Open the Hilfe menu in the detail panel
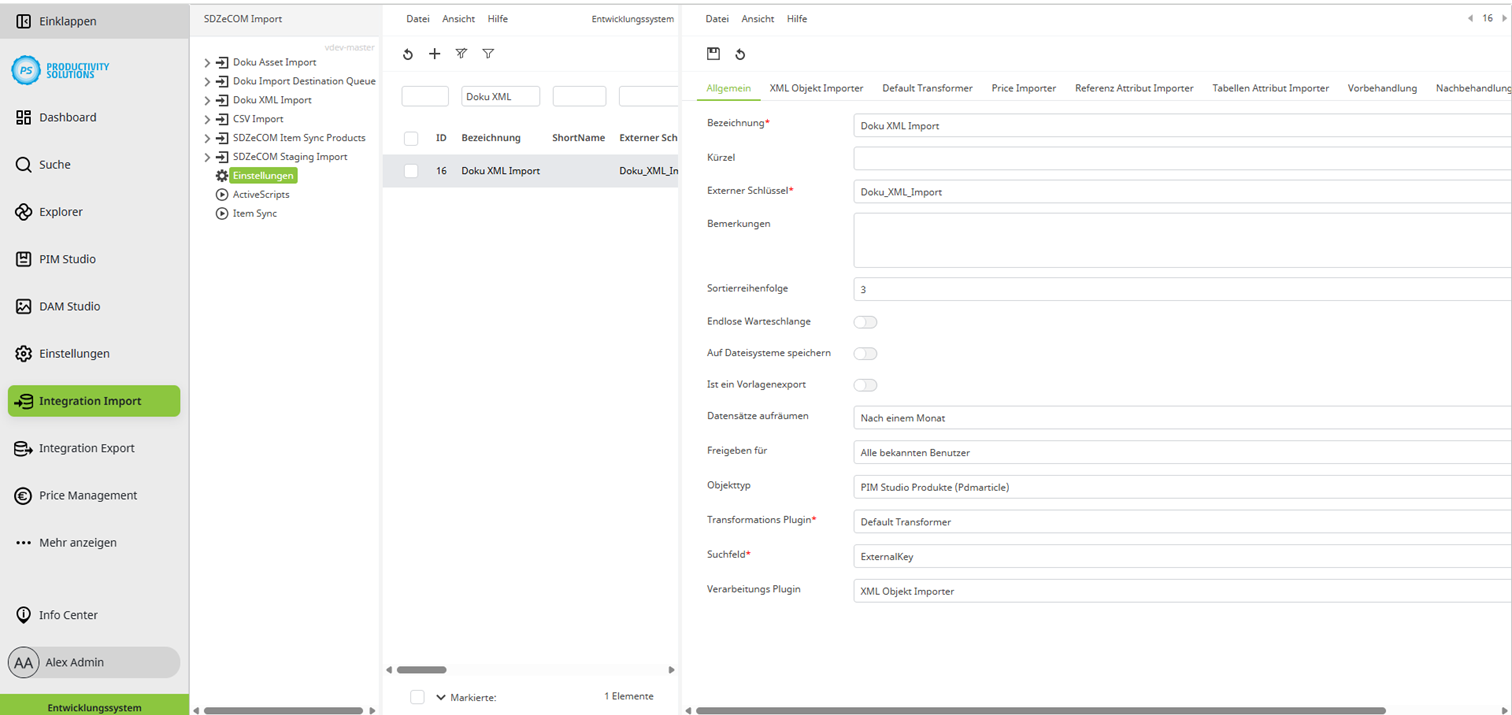Screen dimensions: 1512x715 click(x=795, y=18)
